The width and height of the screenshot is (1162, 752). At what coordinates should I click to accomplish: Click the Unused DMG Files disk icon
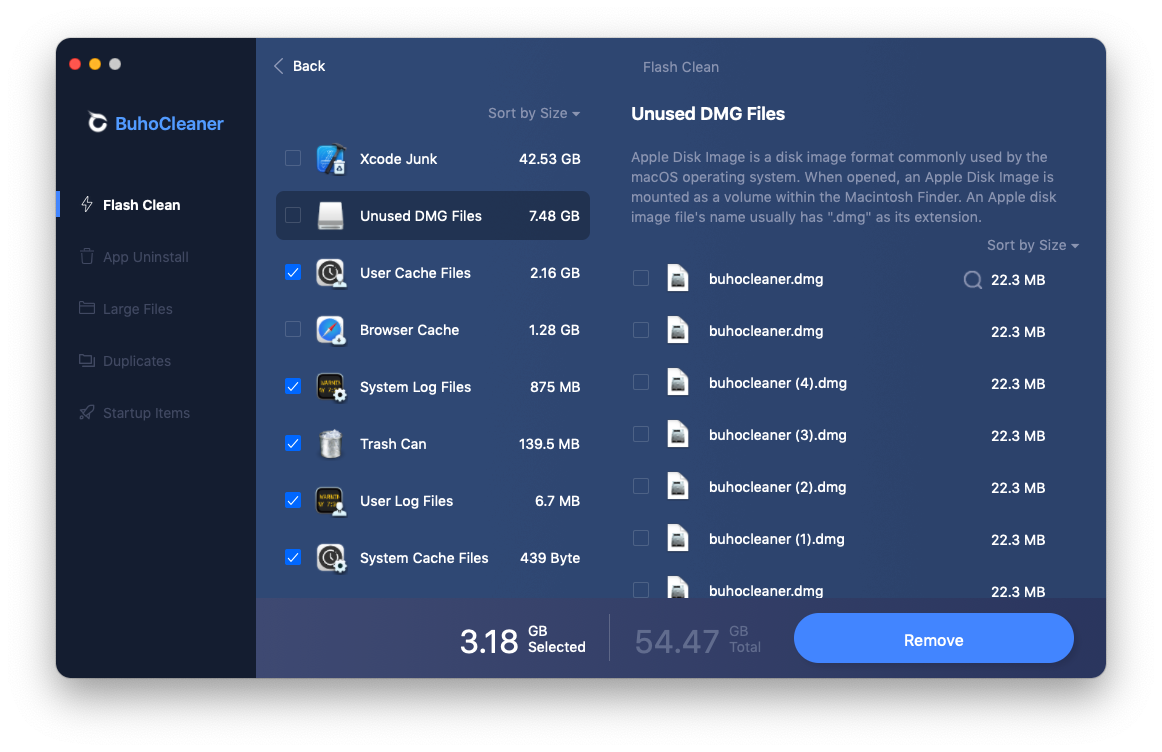tap(331, 216)
